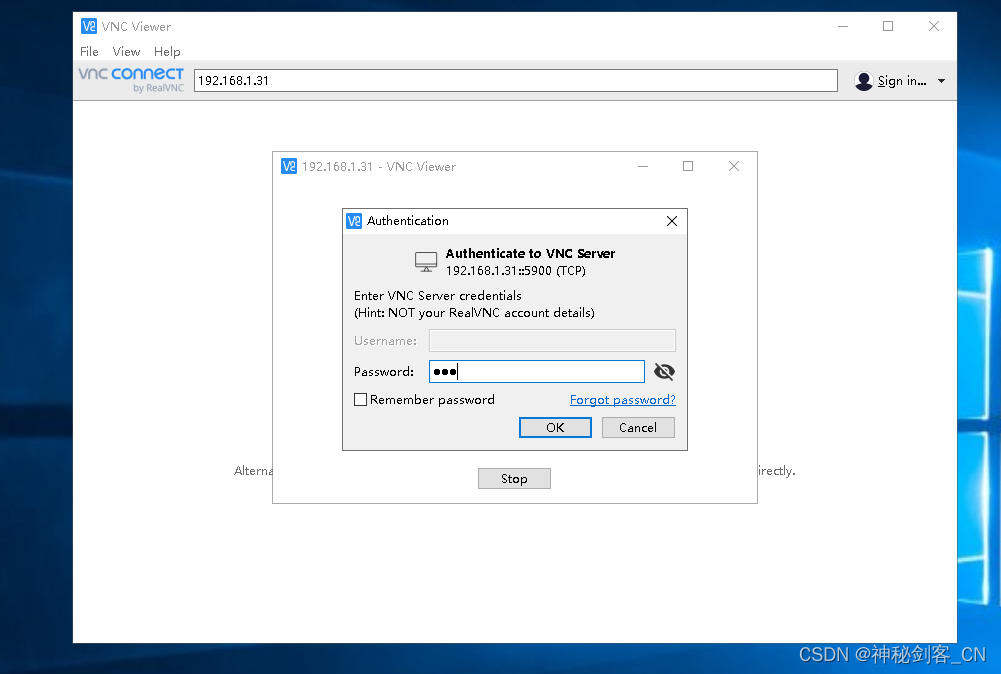Click the disabled Username field
The width and height of the screenshot is (1001, 674).
coord(552,341)
